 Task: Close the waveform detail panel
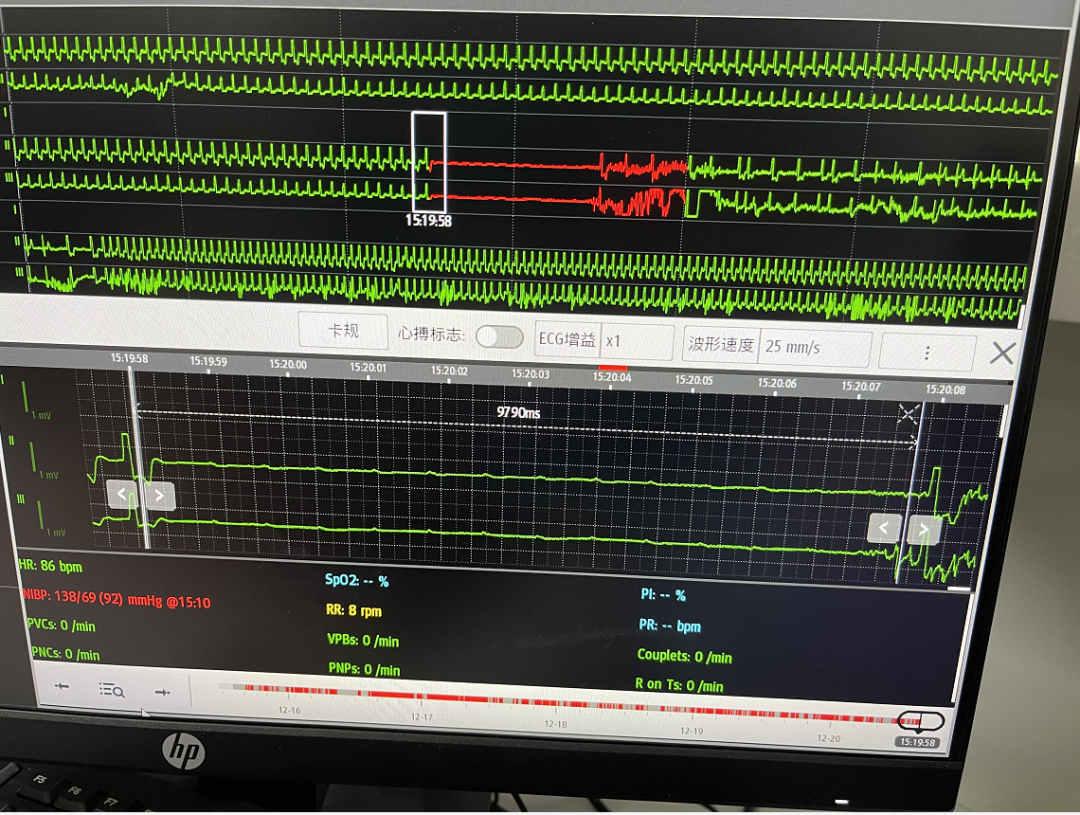pyautogui.click(x=1002, y=353)
